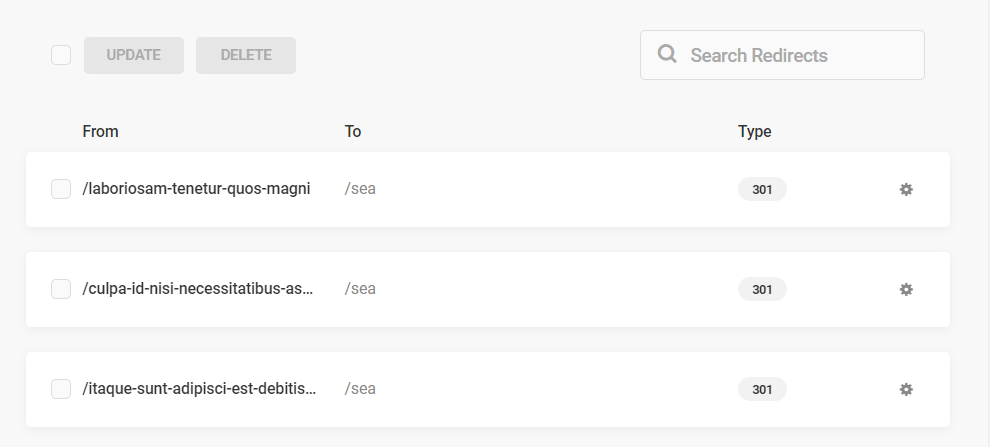Click the 301 type badge for culpa-id-nisi
This screenshot has height=447, width=990.
[762, 289]
